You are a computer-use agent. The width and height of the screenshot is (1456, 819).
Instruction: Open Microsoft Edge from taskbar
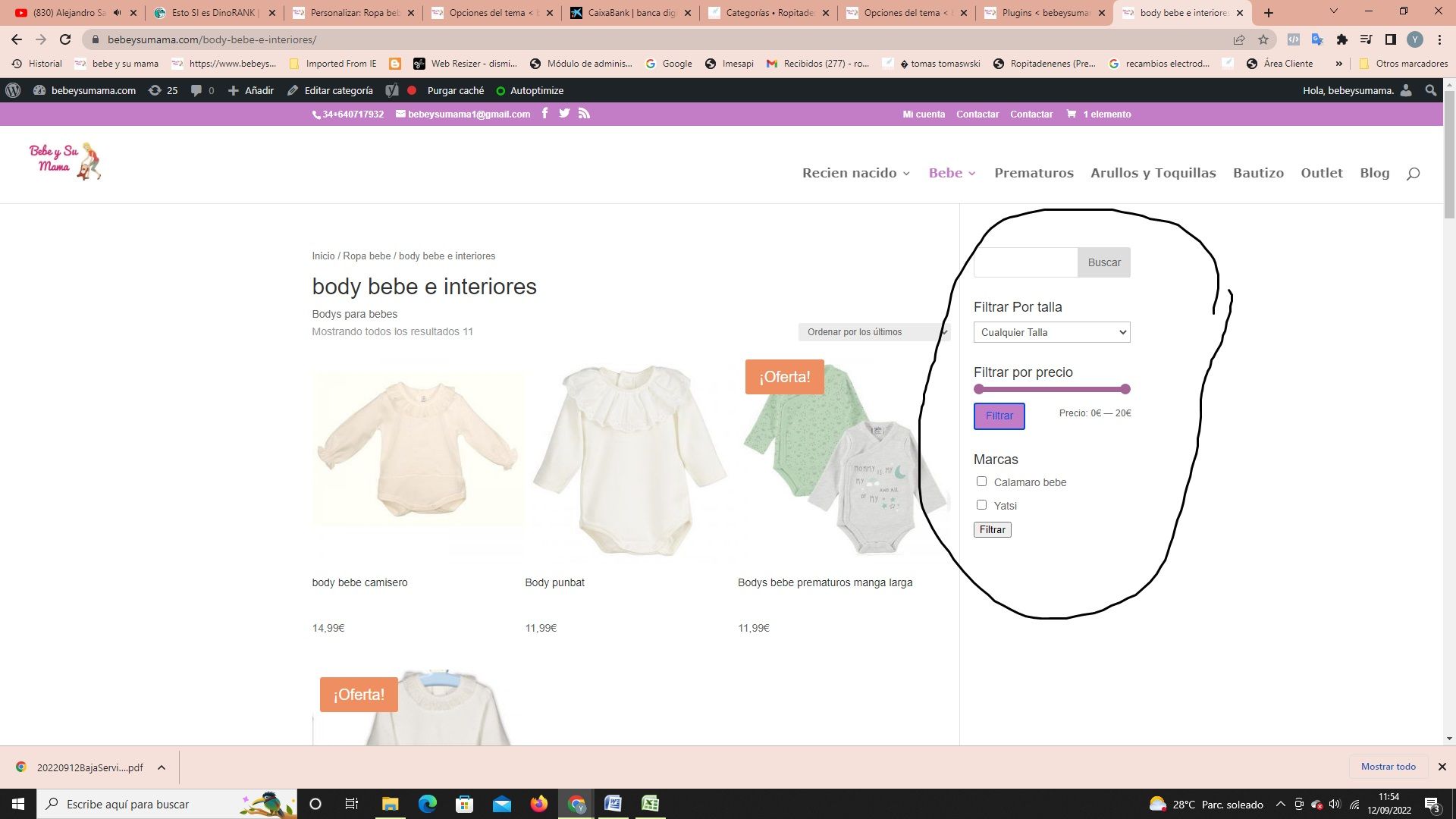[x=428, y=804]
